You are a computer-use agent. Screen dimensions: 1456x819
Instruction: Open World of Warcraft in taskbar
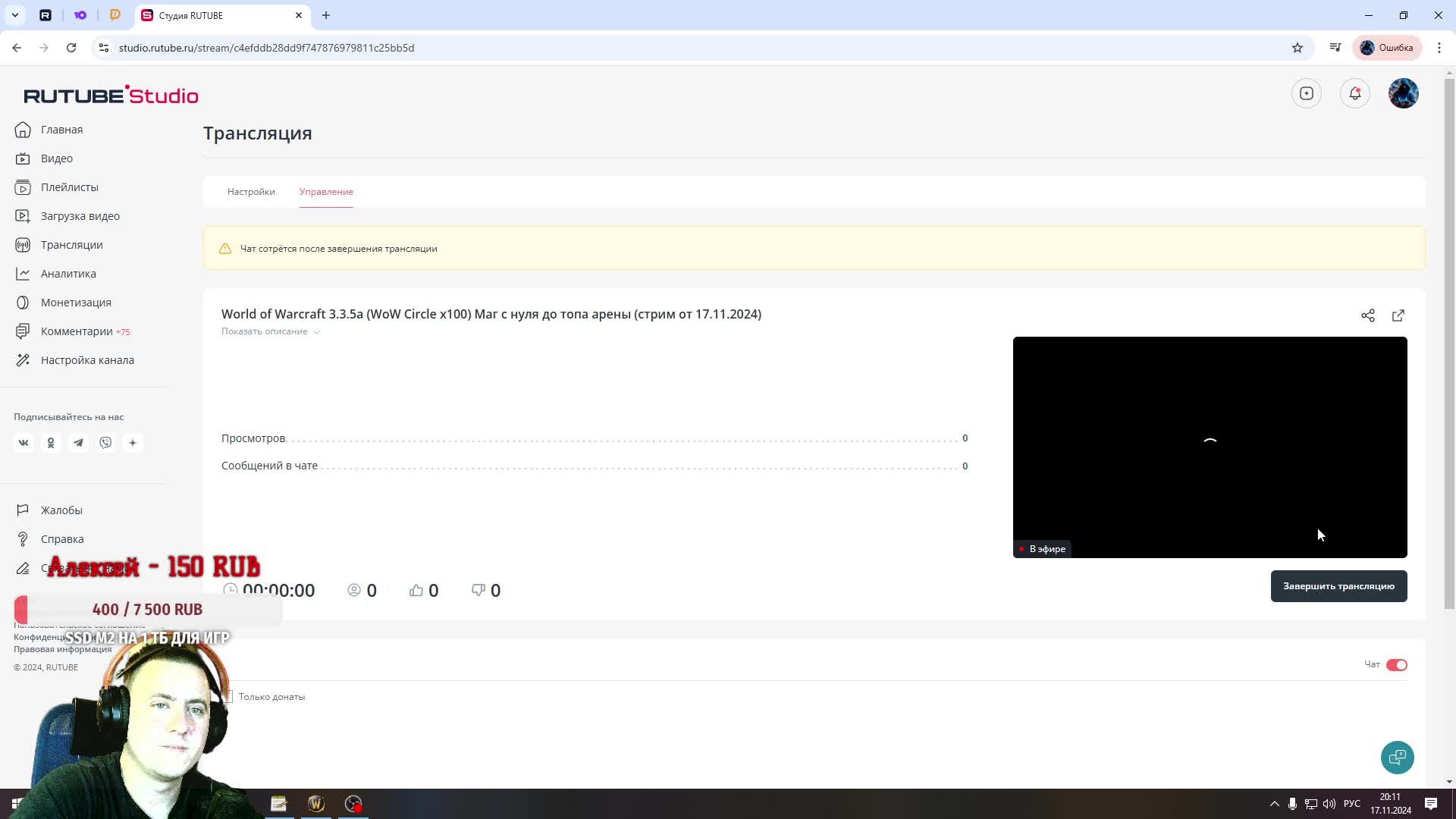pos(316,804)
